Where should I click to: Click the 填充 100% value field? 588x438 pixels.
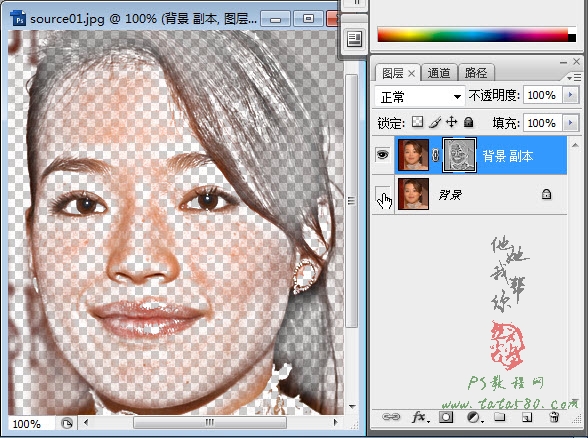click(543, 123)
